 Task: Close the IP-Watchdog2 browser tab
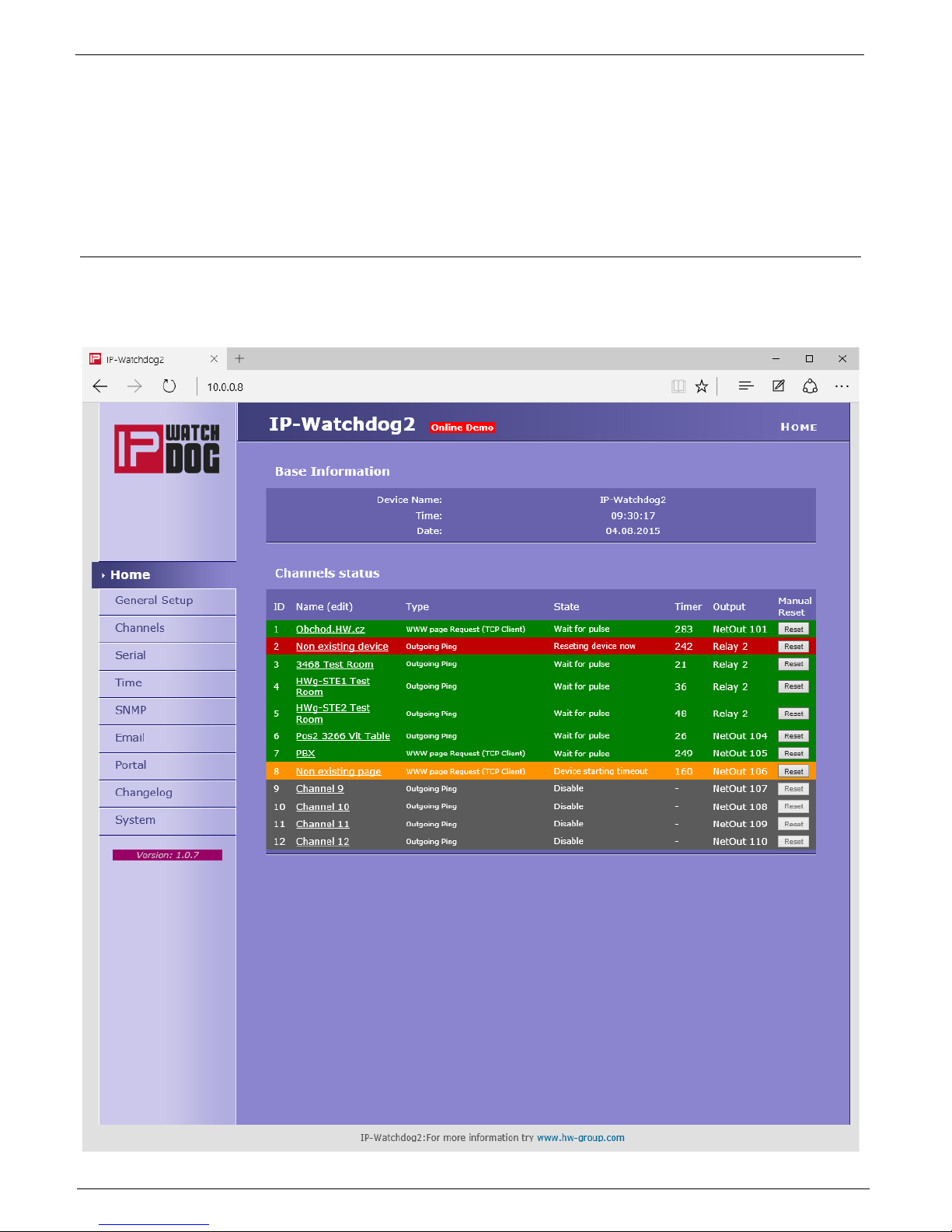[x=214, y=359]
